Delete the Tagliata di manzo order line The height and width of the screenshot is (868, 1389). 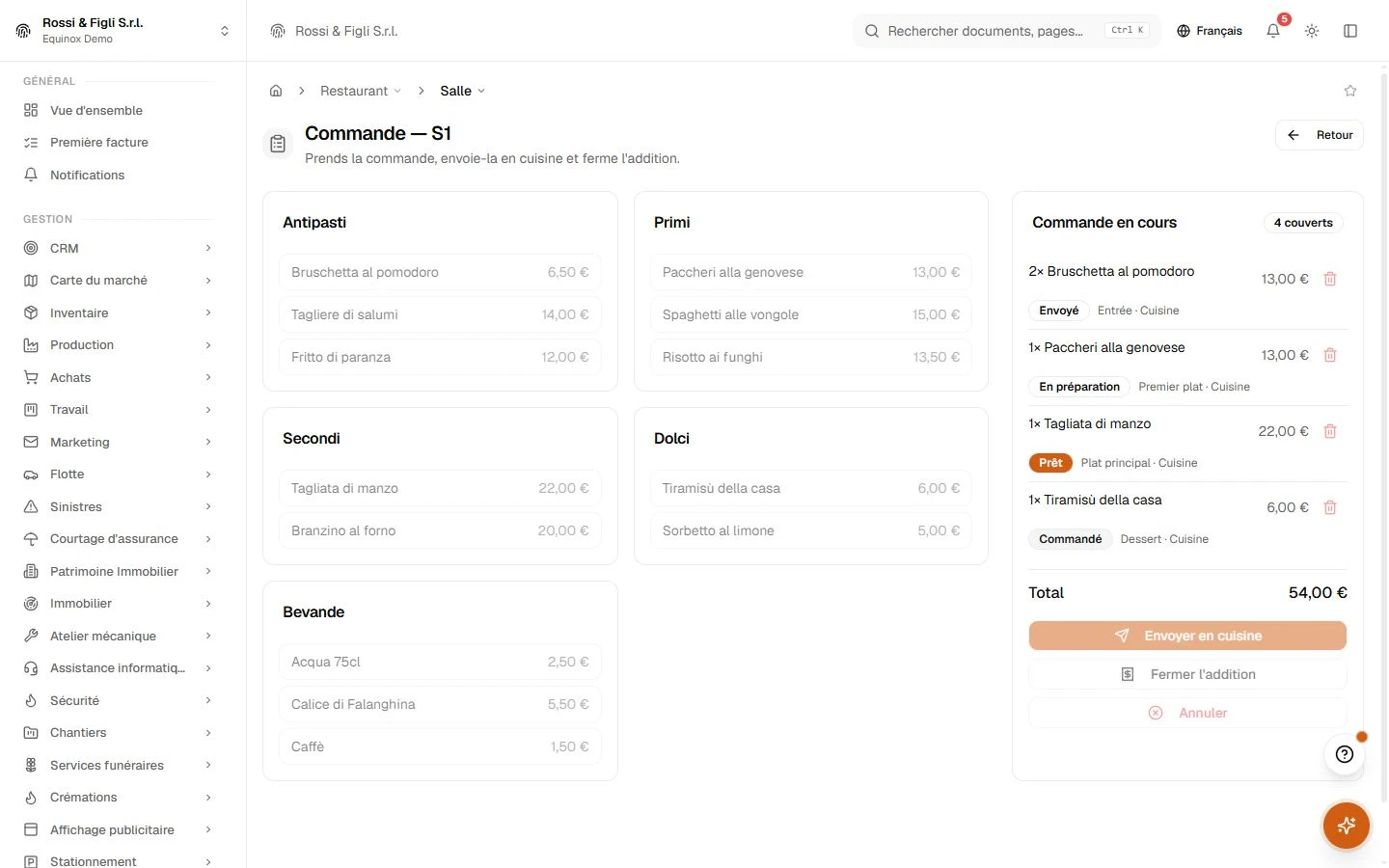coord(1330,431)
